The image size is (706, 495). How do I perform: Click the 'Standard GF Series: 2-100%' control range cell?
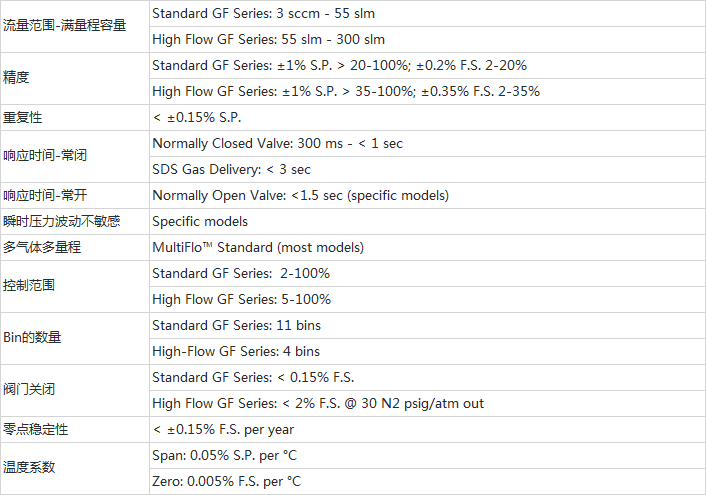241,273
